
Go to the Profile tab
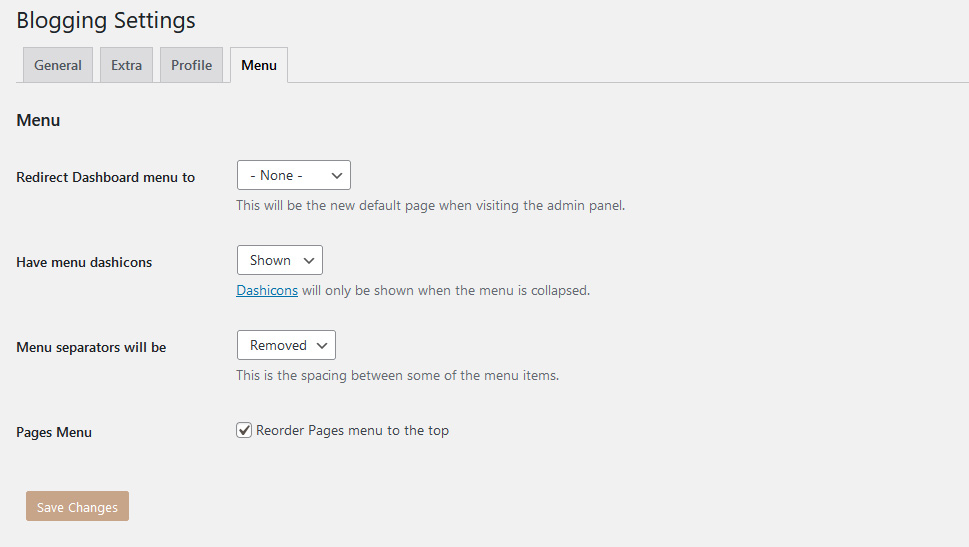pos(191,65)
